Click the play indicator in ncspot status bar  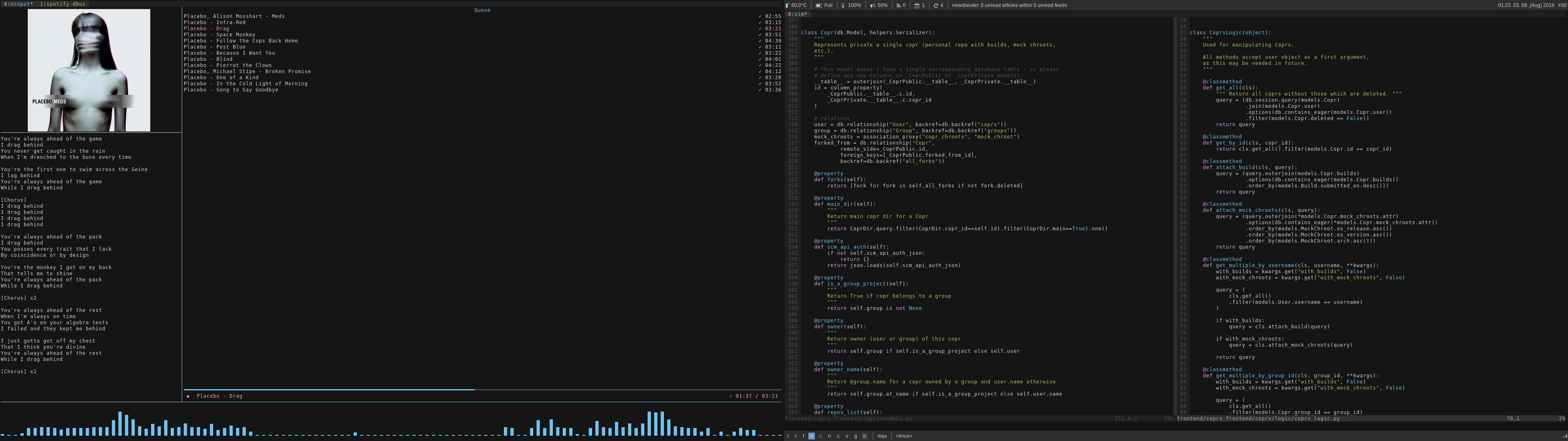click(189, 396)
